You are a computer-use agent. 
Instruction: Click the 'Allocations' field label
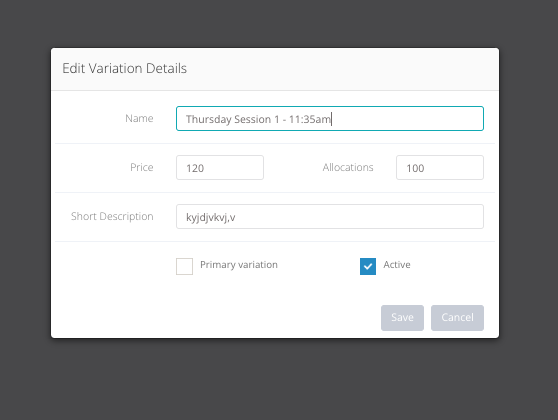[348, 167]
